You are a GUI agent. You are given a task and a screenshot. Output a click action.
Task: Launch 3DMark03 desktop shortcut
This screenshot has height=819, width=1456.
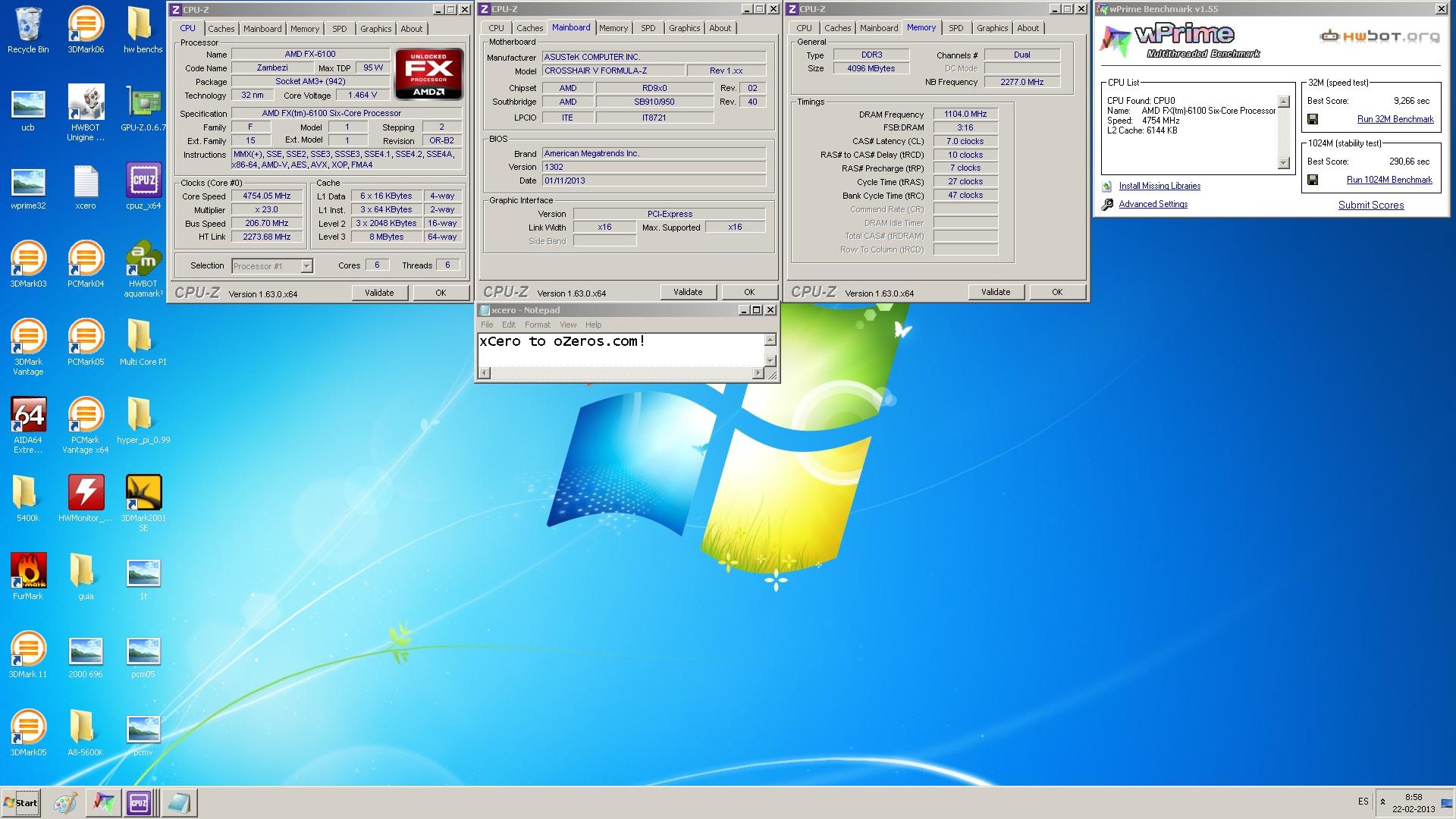point(28,265)
